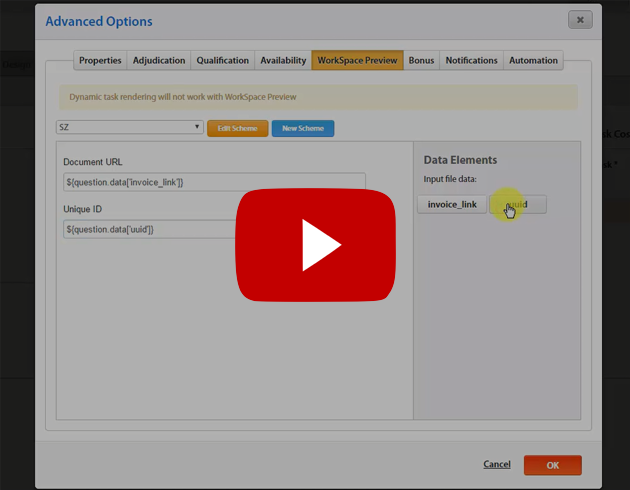630x490 pixels.
Task: Click the Data Elements heading
Action: coord(460,160)
